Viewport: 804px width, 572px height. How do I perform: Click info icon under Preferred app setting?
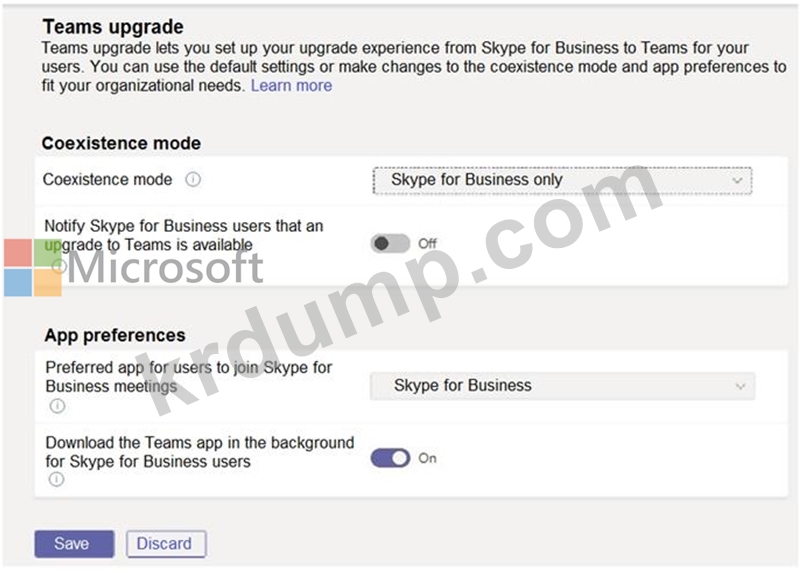[x=57, y=406]
